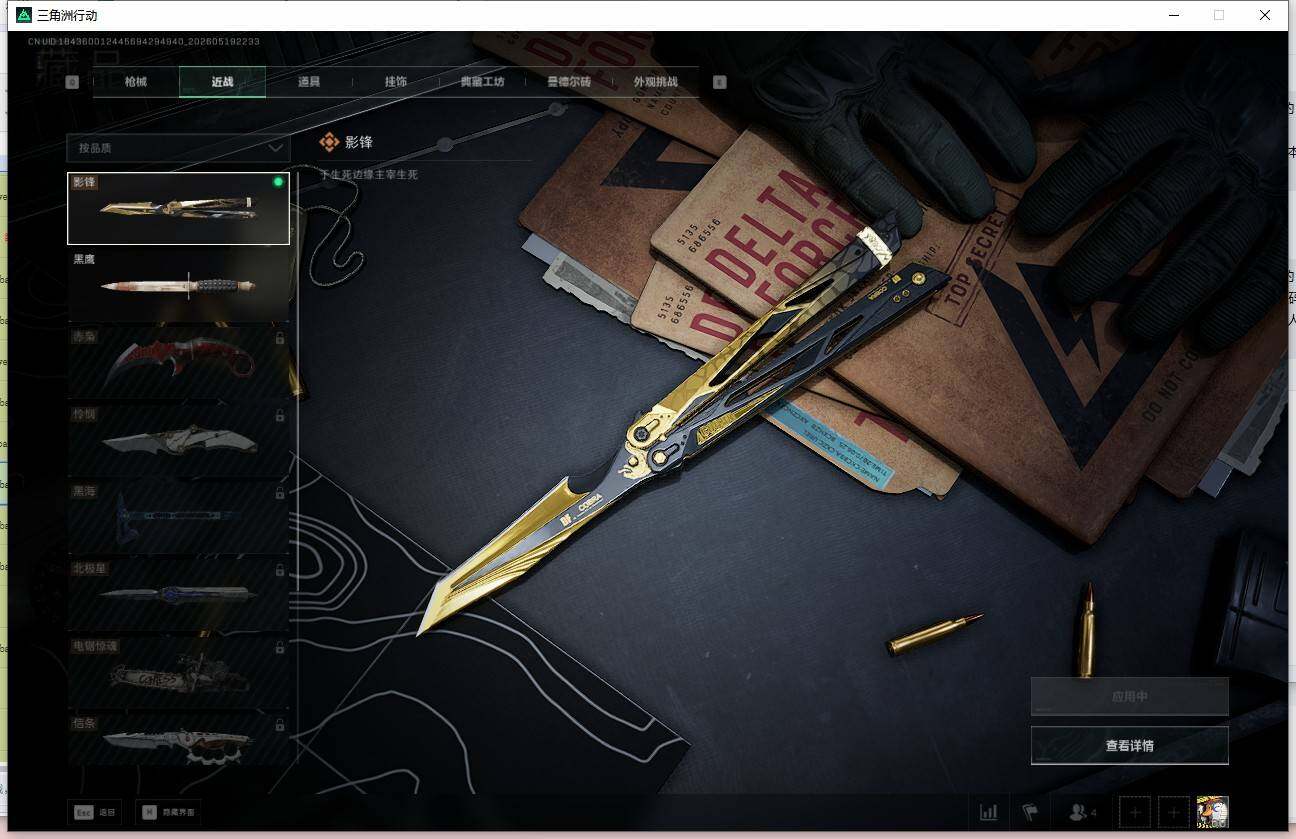The image size is (1296, 839).
Task: Open the 典藏工坊 tab
Action: tap(482, 82)
